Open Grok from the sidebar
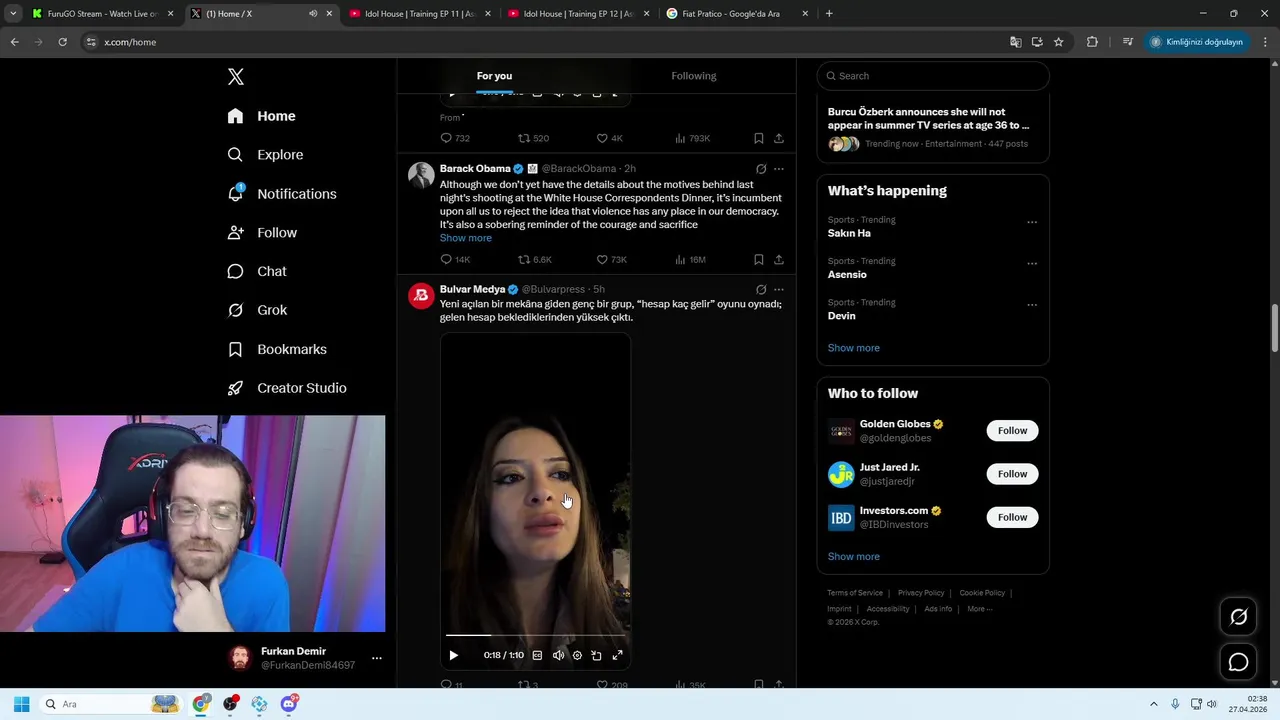 coord(257,310)
